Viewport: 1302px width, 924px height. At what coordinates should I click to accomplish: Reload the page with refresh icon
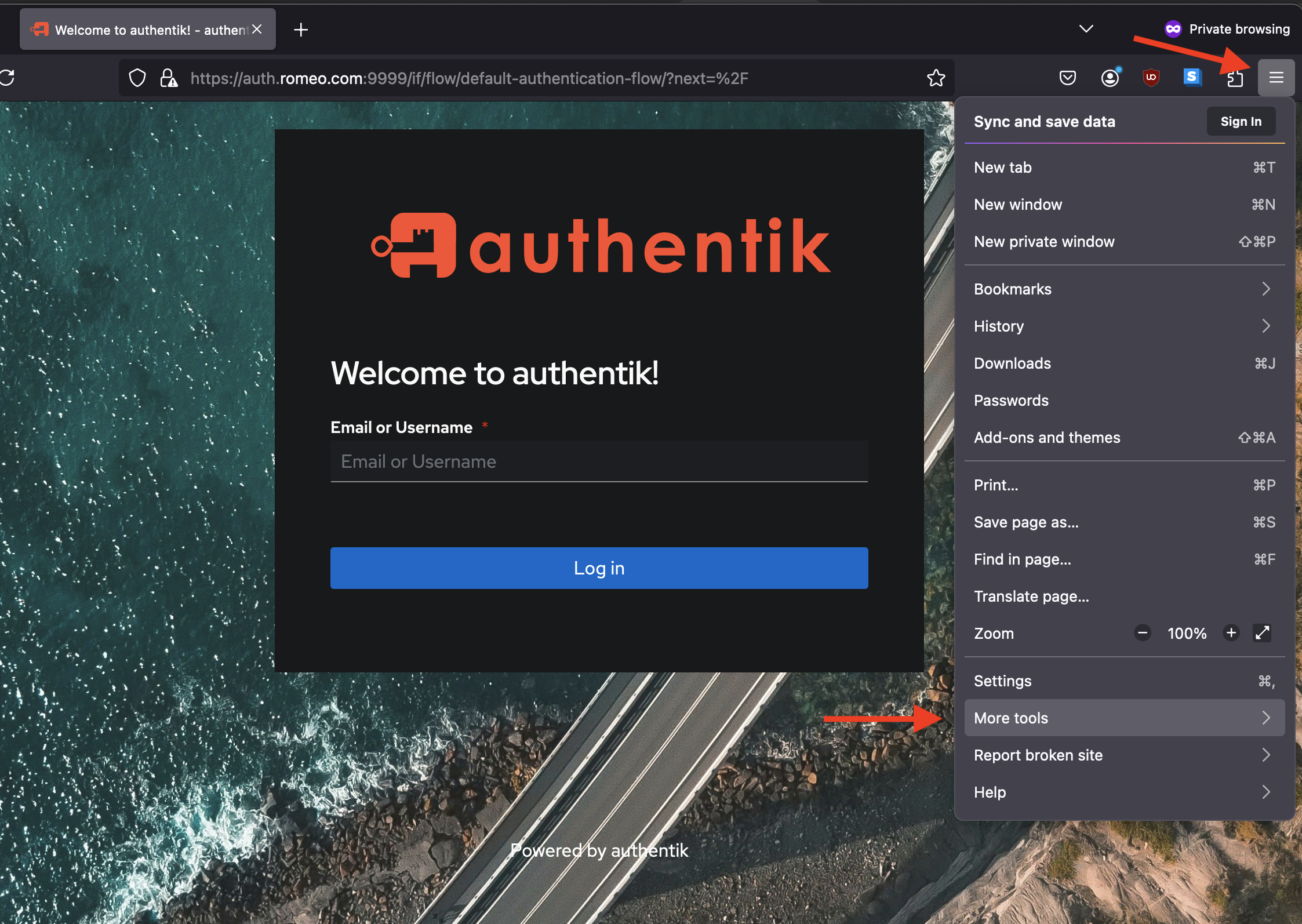coord(8,78)
